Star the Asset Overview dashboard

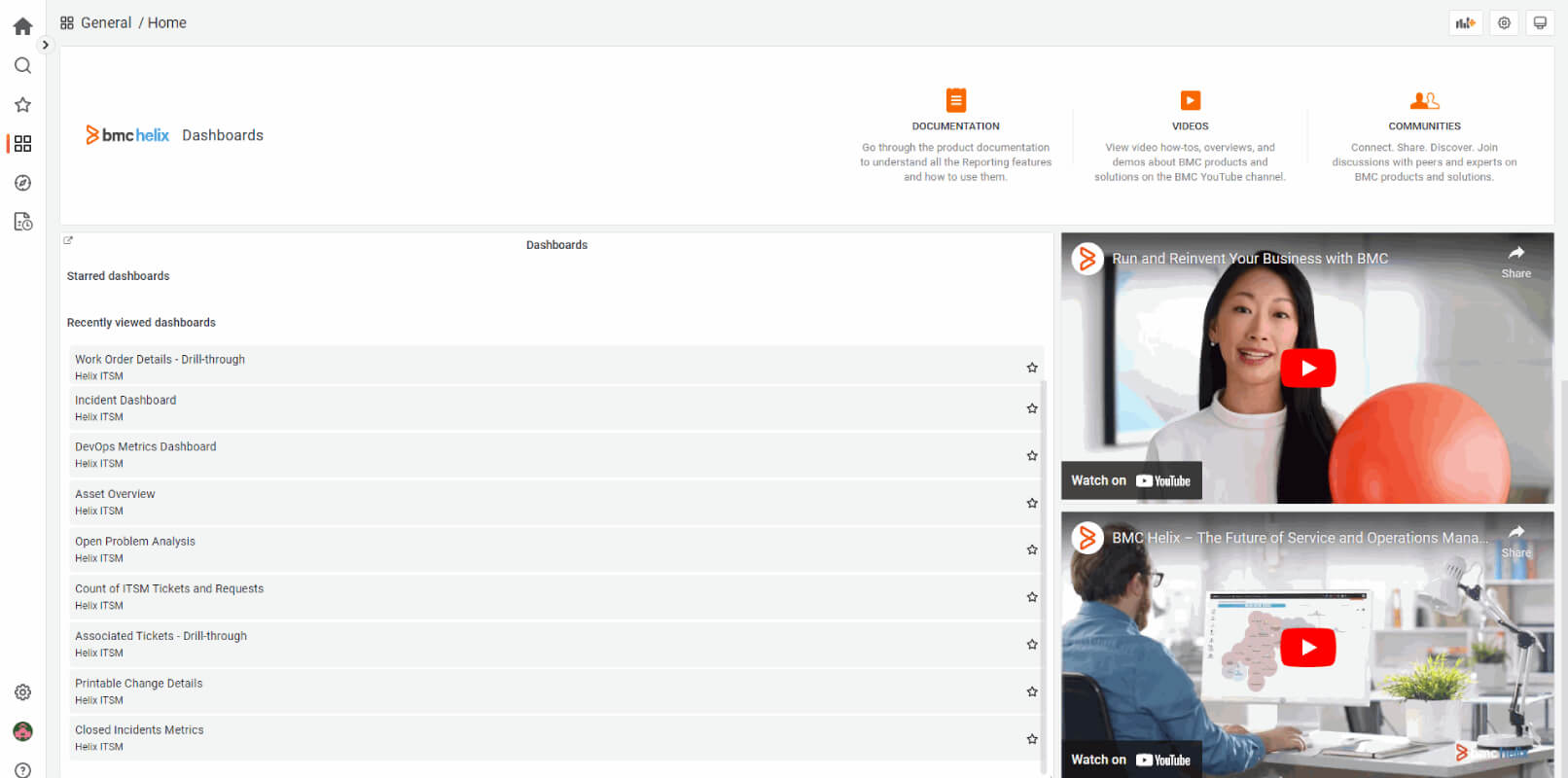click(x=1032, y=503)
